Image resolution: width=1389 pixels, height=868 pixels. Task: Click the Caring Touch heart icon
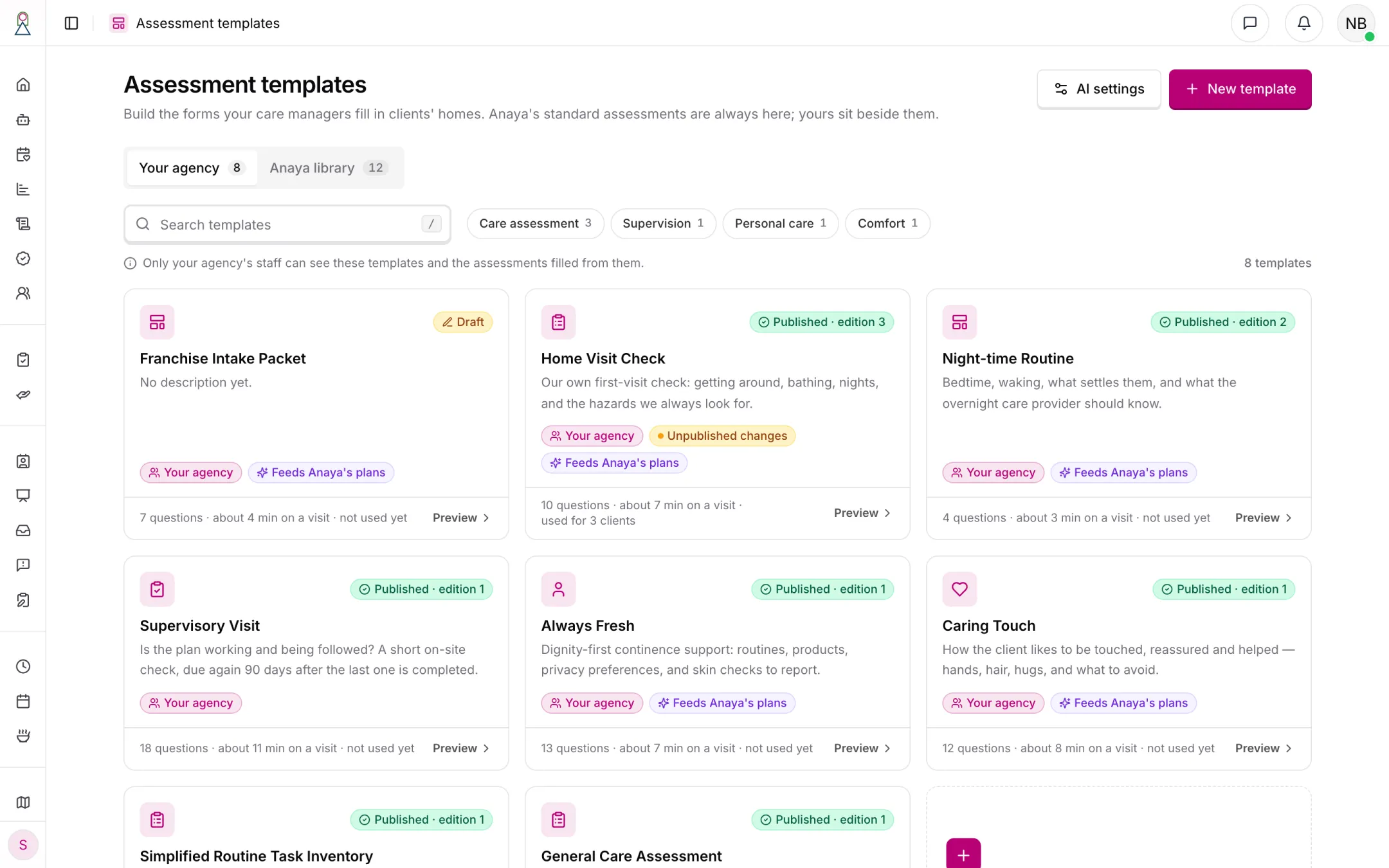959,589
